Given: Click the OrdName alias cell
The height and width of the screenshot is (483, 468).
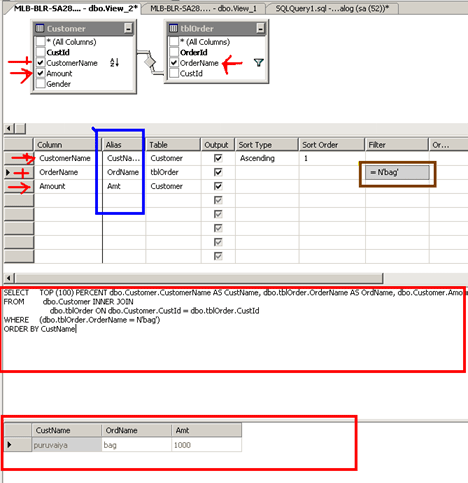Looking at the screenshot, I should click(124, 172).
